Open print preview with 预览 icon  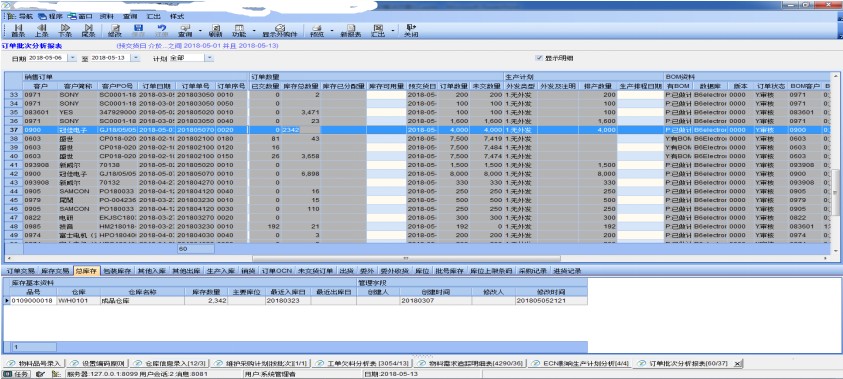tap(317, 30)
